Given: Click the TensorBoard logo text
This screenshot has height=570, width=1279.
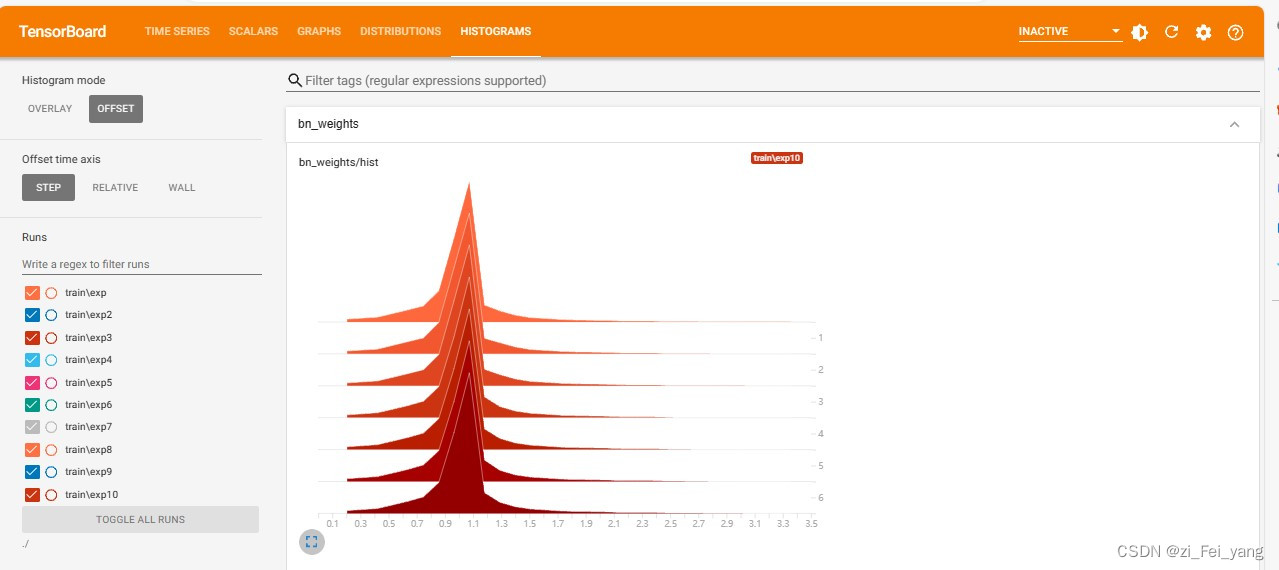Looking at the screenshot, I should point(62,32).
